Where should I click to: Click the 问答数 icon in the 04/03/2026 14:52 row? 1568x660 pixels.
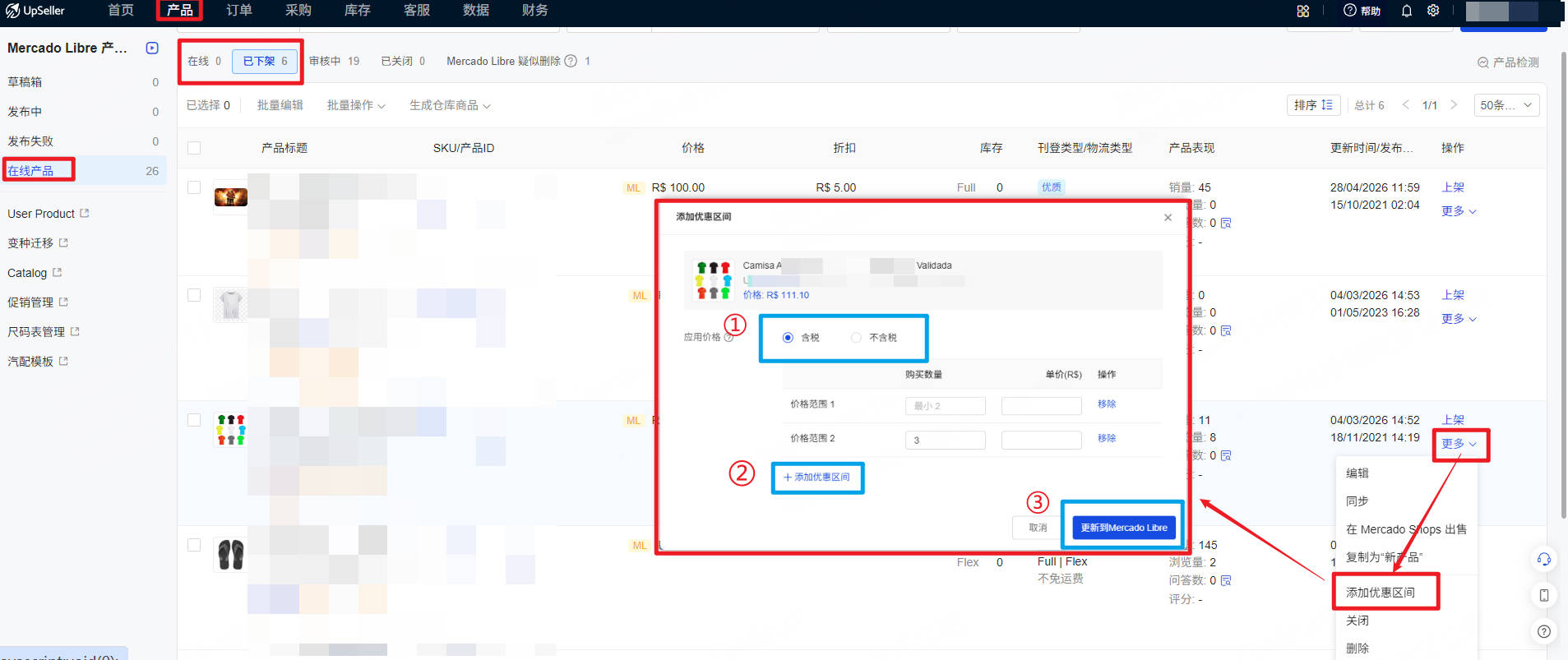1226,455
